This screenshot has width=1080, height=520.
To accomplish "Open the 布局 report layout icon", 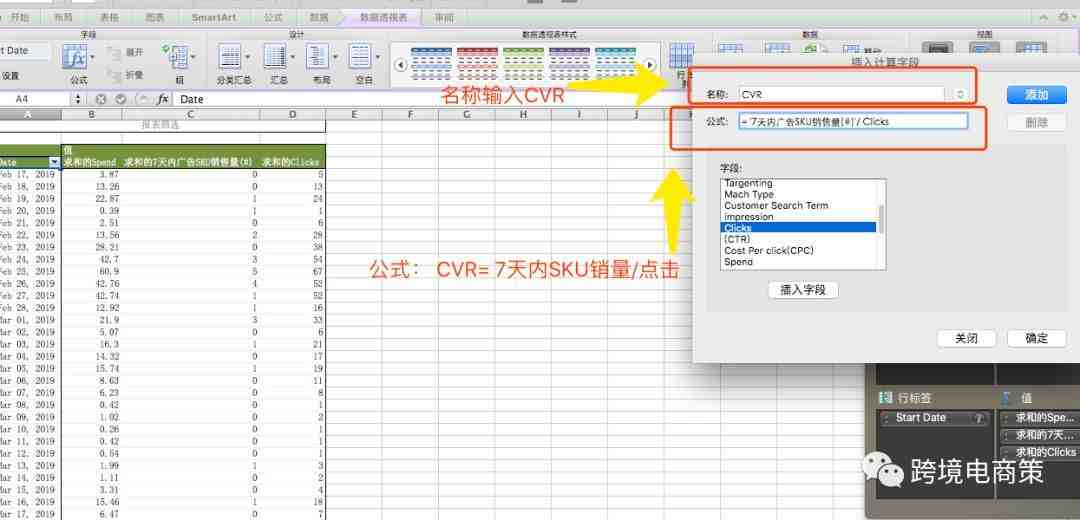I will pos(318,56).
